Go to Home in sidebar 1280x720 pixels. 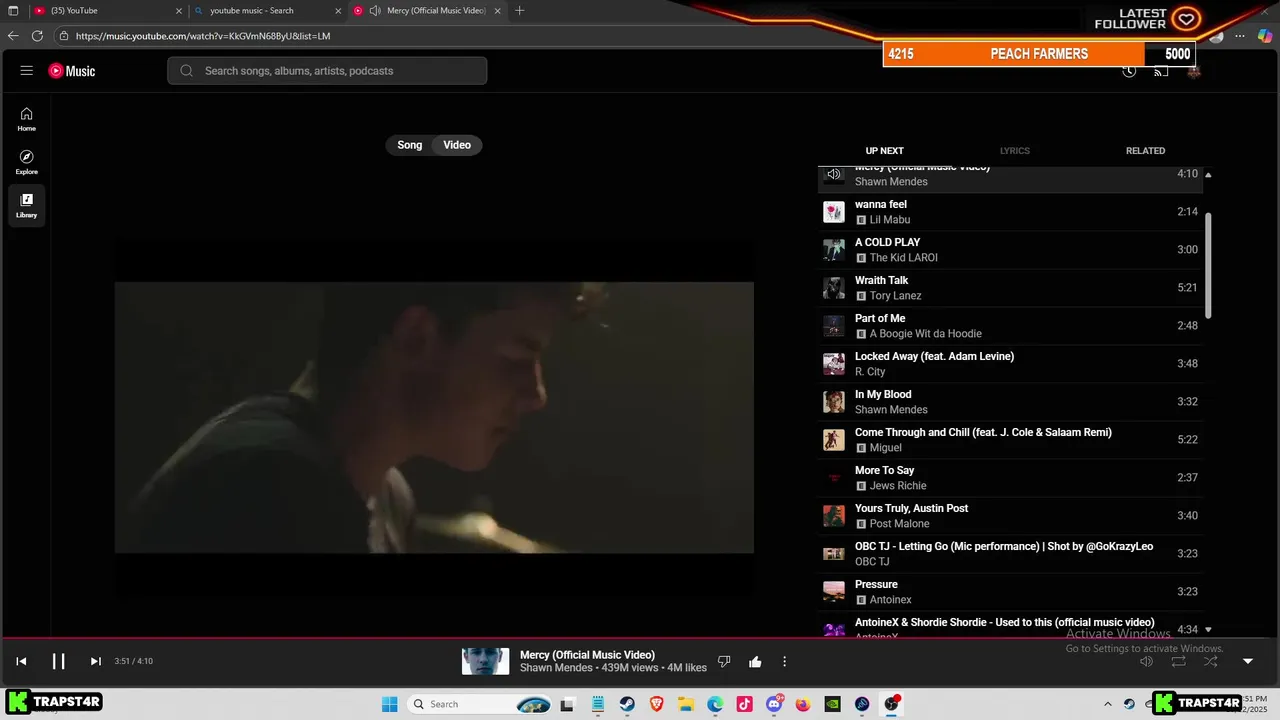click(x=27, y=119)
